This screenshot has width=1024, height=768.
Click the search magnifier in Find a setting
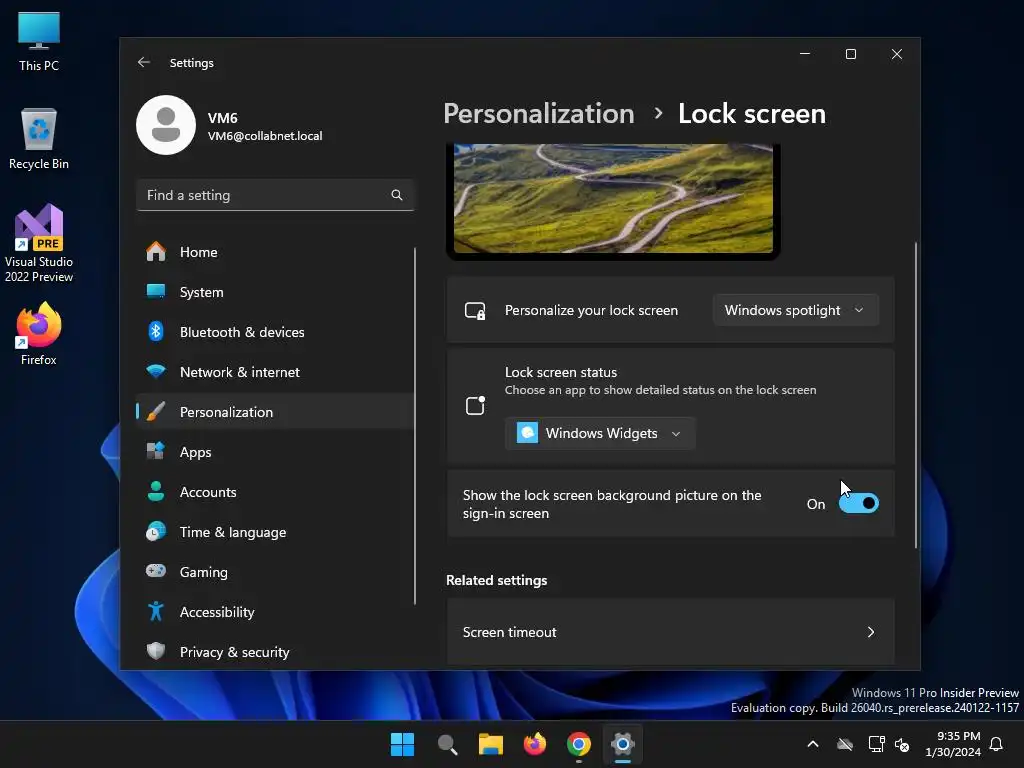(396, 195)
